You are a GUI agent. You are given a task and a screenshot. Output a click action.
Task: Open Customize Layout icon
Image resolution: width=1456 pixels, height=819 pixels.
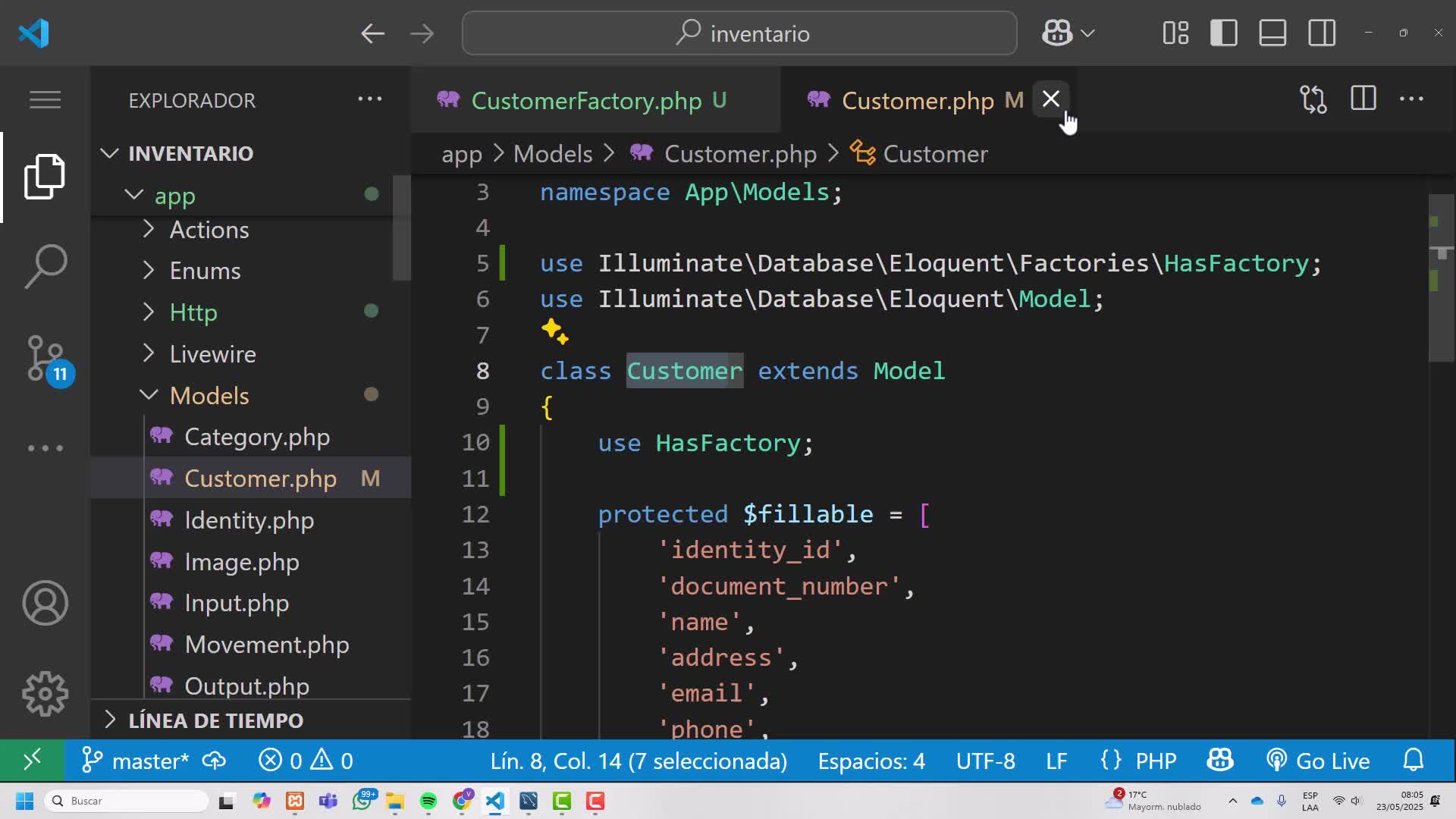pos(1175,33)
